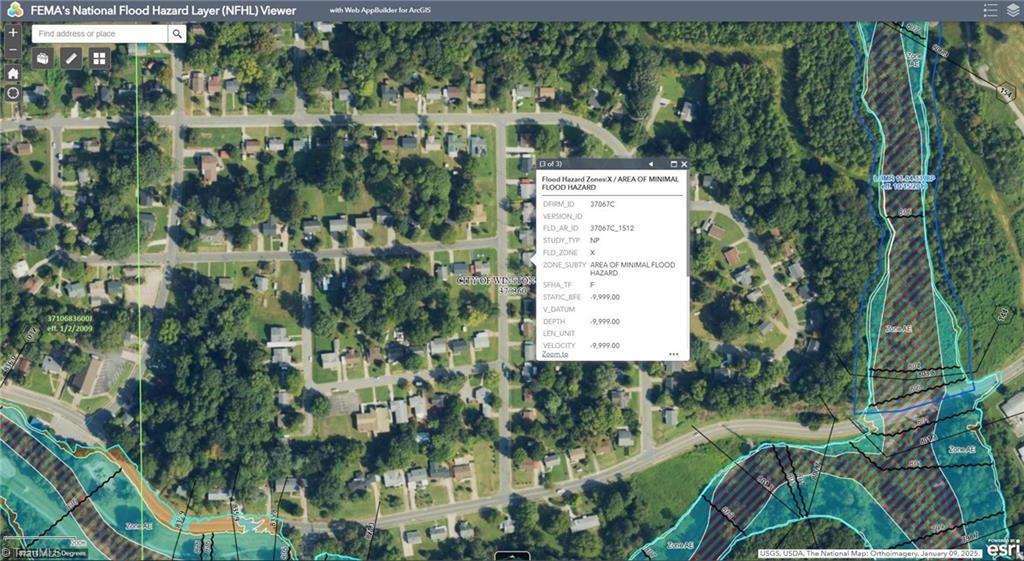
Task: Expand the bottom attribute table handle
Action: [x=512, y=556]
